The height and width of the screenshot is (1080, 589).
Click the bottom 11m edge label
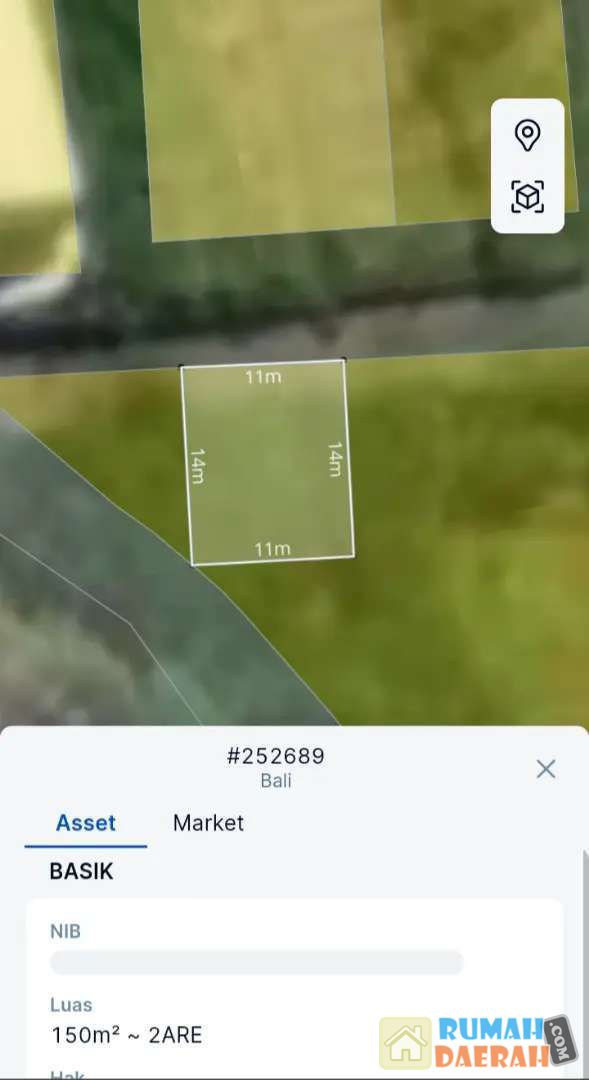tap(272, 550)
